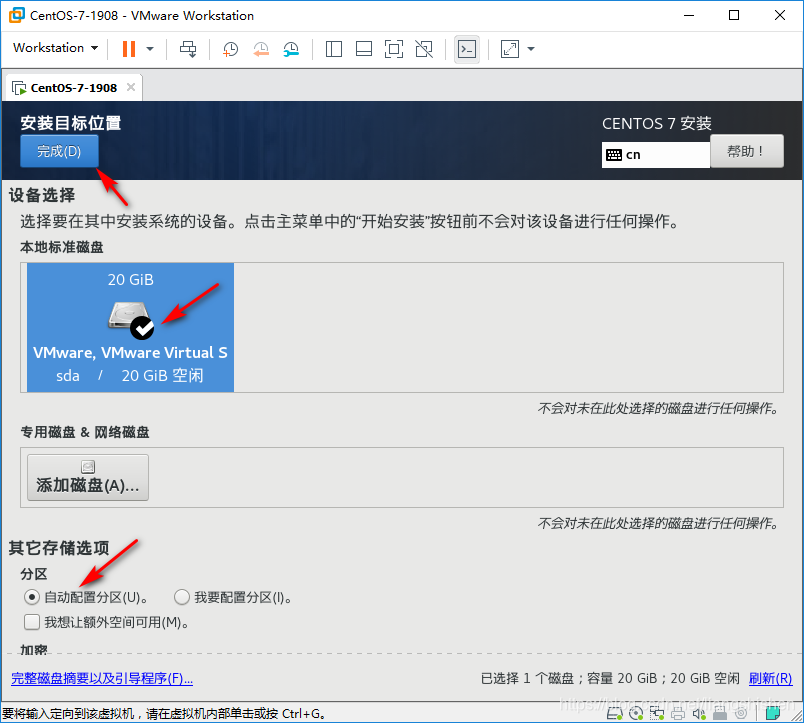
Task: Open 完整磁盘摘要以及引导程序(F)... link
Action: (102, 678)
